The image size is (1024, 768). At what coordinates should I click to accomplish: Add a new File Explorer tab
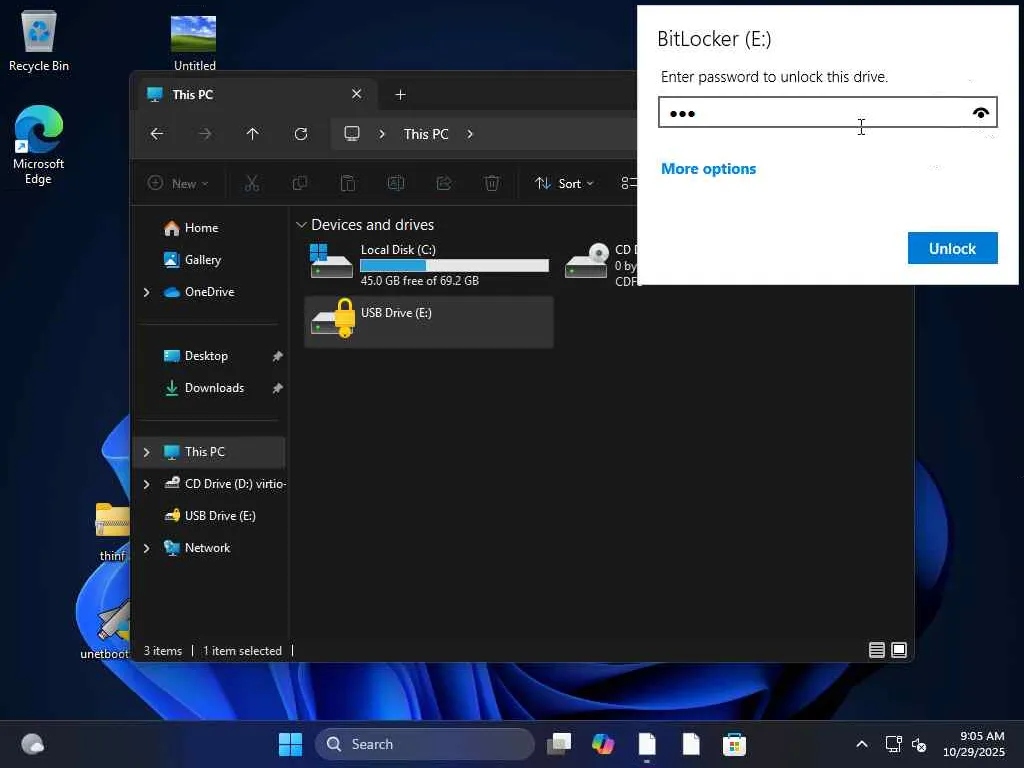(400, 95)
